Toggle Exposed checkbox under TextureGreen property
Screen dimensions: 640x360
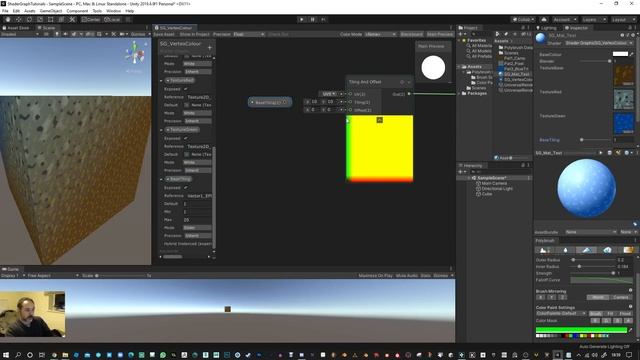click(x=186, y=138)
